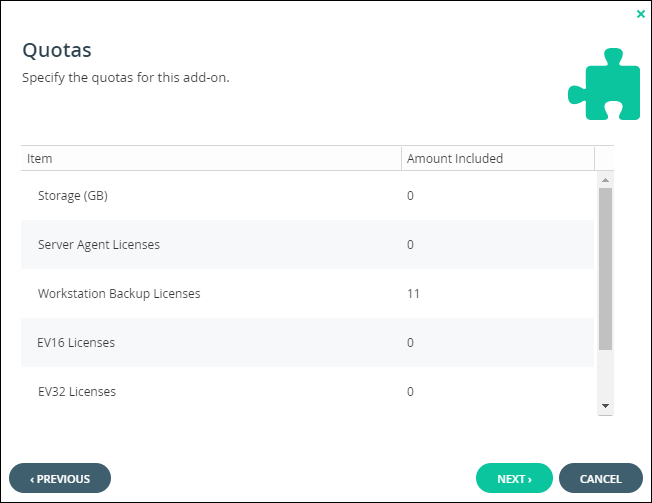
Task: Cancel the add-on wizard
Action: pyautogui.click(x=600, y=478)
